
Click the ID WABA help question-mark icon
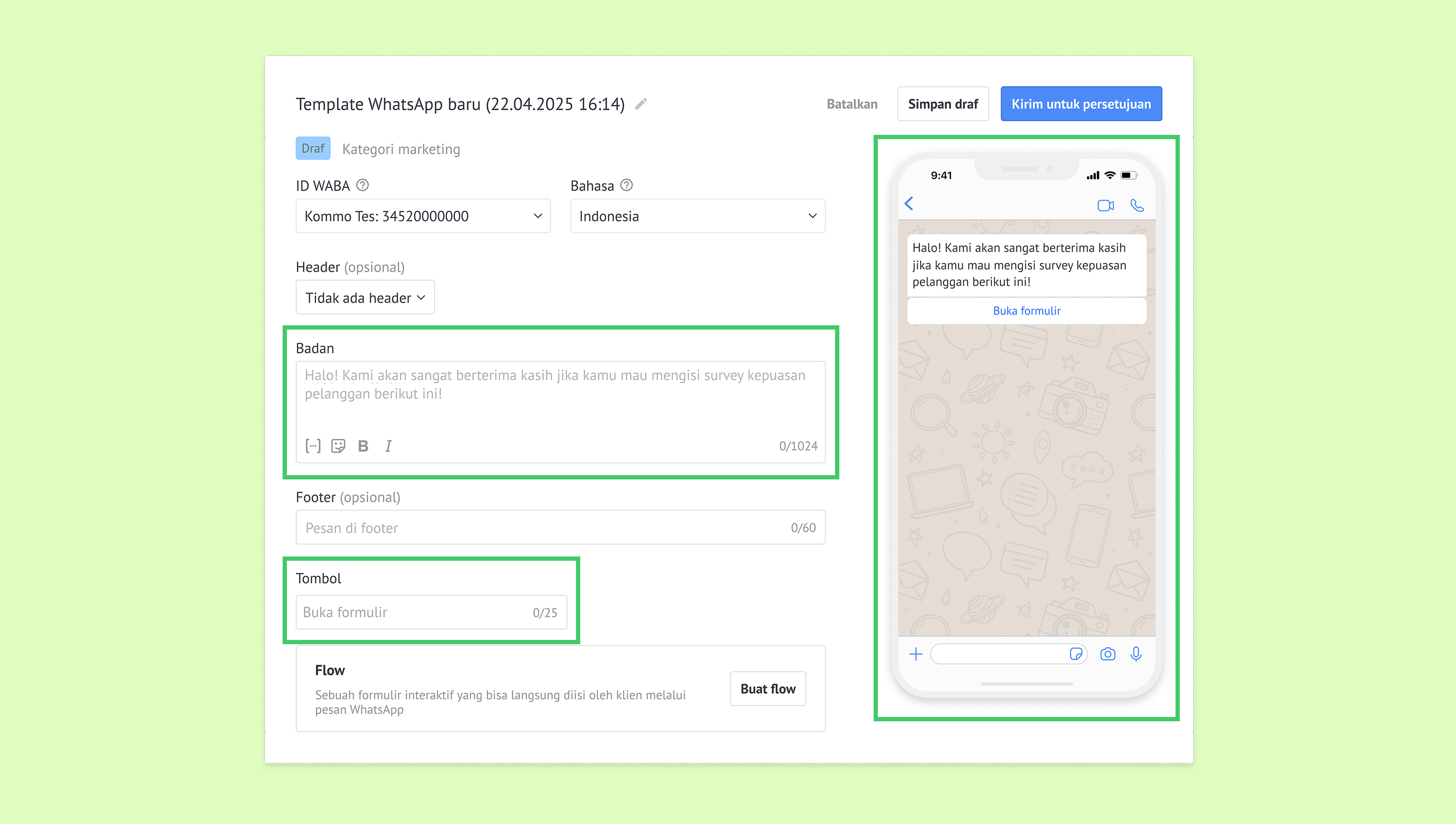(x=362, y=185)
